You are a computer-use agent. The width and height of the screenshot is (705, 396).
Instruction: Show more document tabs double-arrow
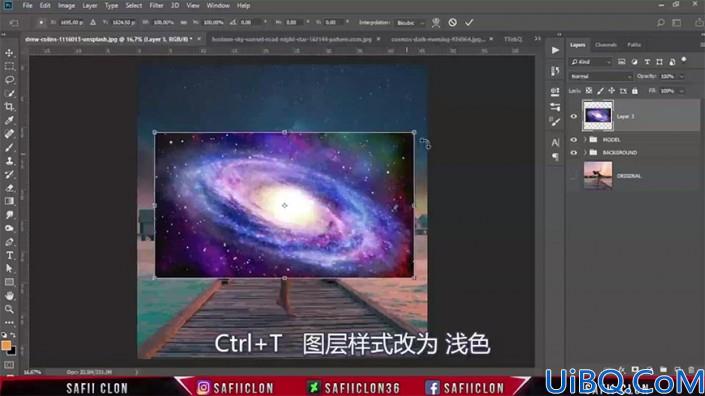coord(537,39)
